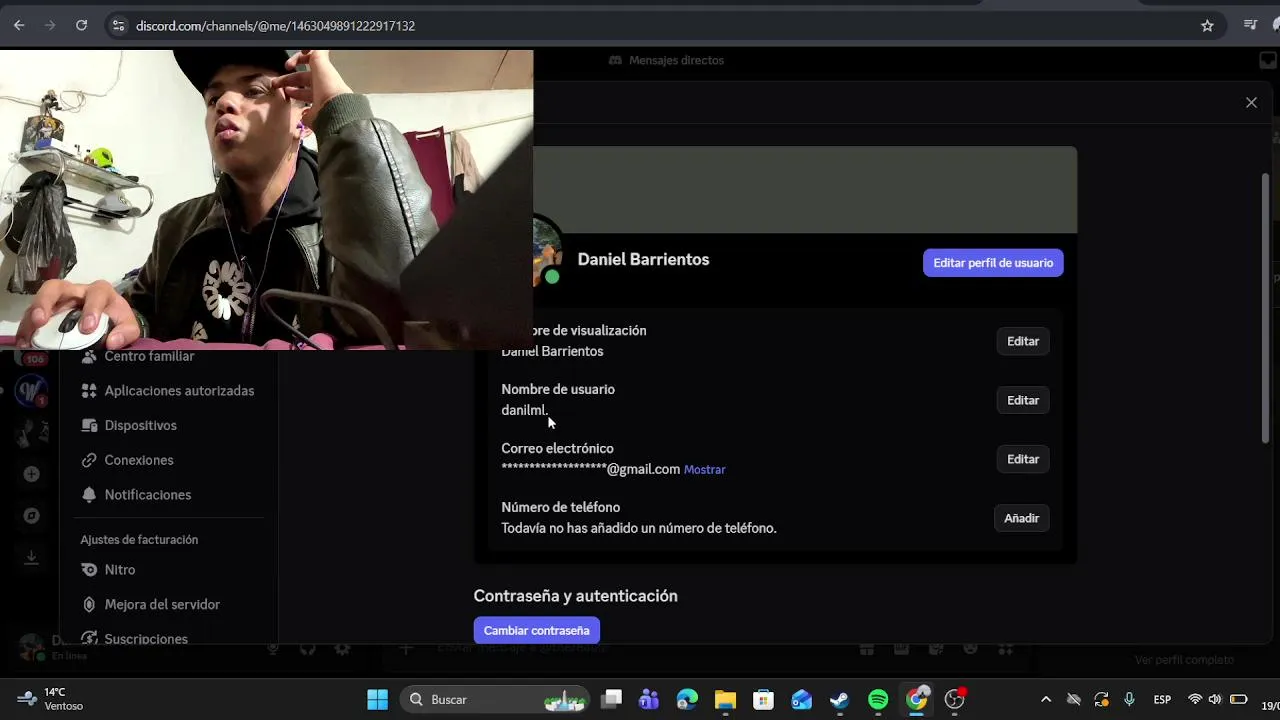The image size is (1280, 720).
Task: Expand hidden system tray icons
Action: pos(1046,700)
